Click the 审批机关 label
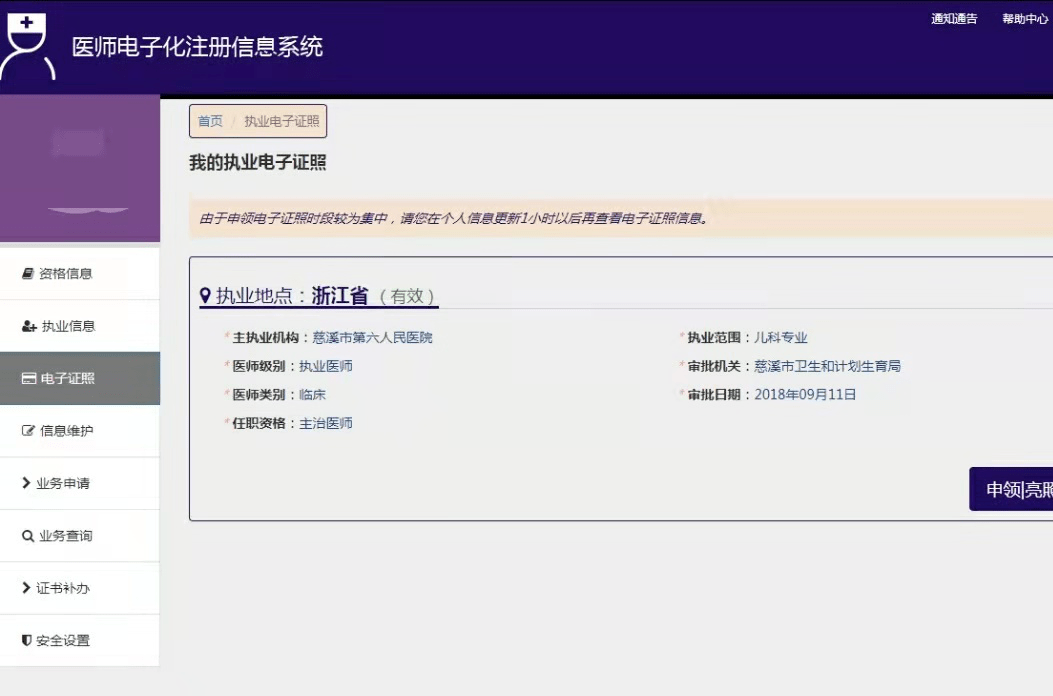The image size is (1053, 696). 714,366
